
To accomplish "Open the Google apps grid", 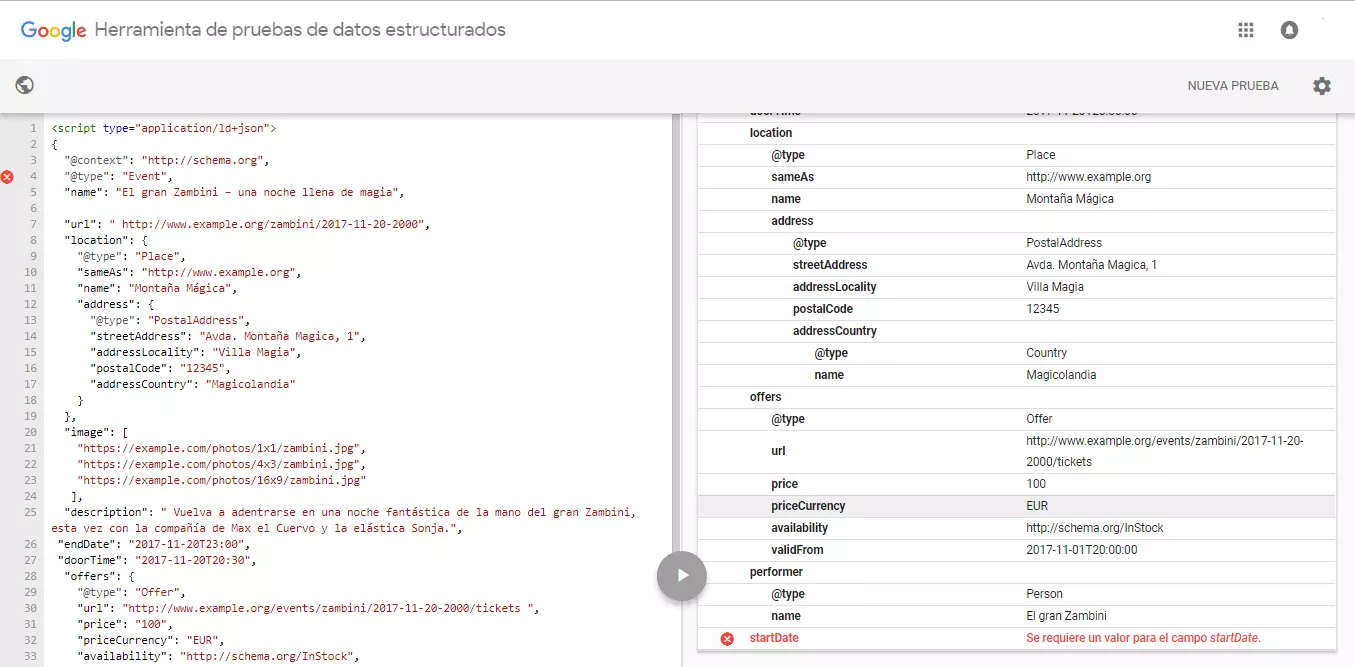I will click(x=1245, y=30).
